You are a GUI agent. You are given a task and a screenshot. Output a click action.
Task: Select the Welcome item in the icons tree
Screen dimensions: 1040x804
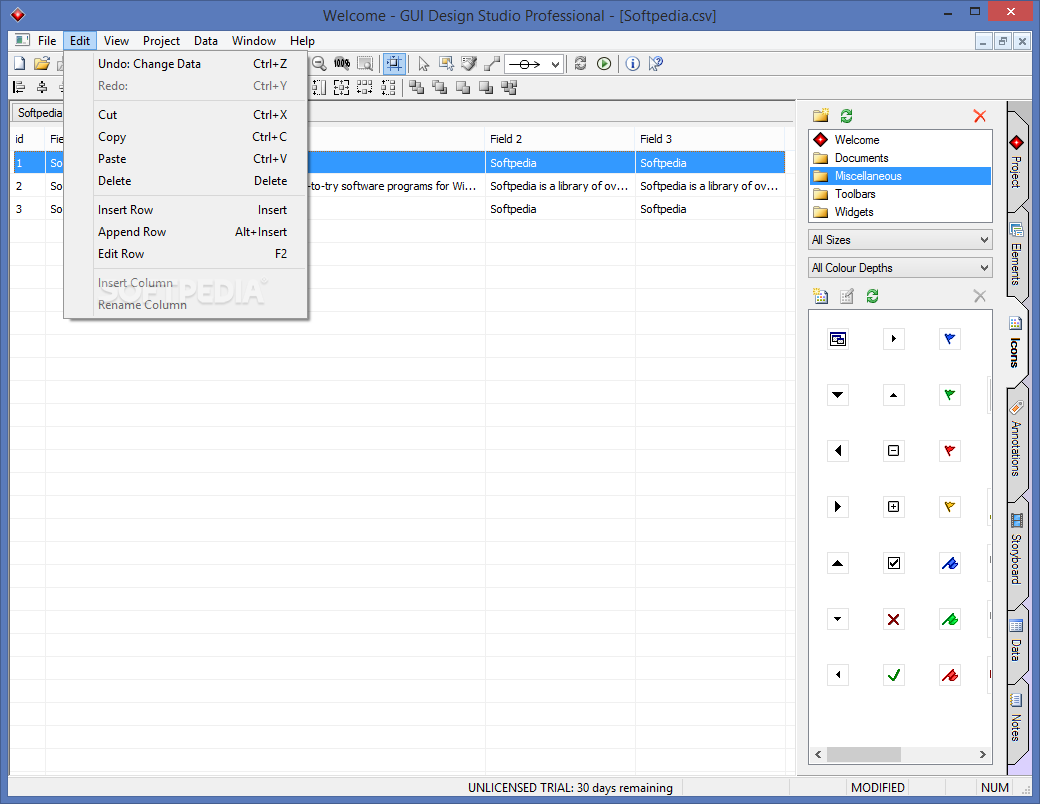(856, 140)
